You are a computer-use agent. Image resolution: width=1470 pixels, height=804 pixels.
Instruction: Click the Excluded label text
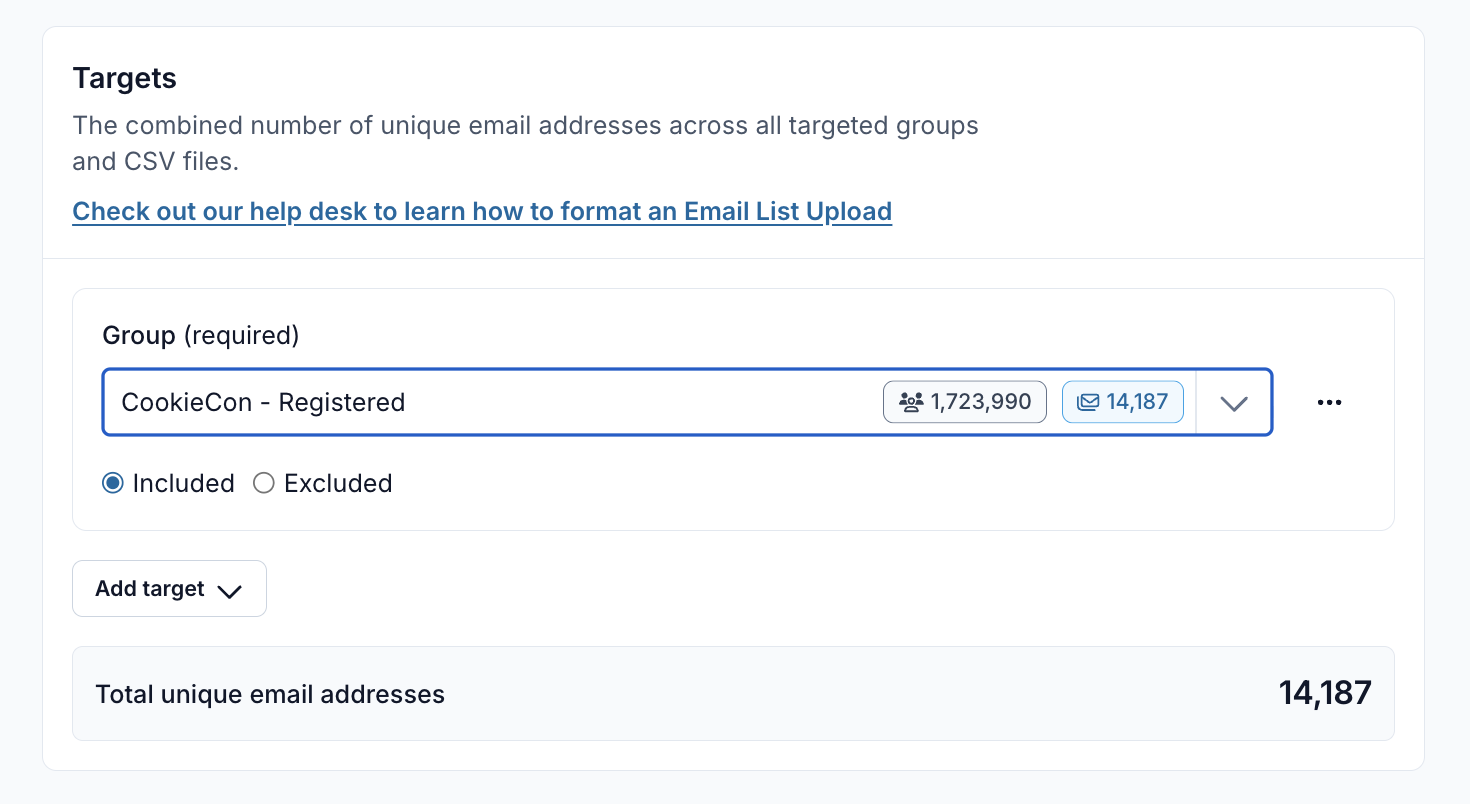pos(338,484)
